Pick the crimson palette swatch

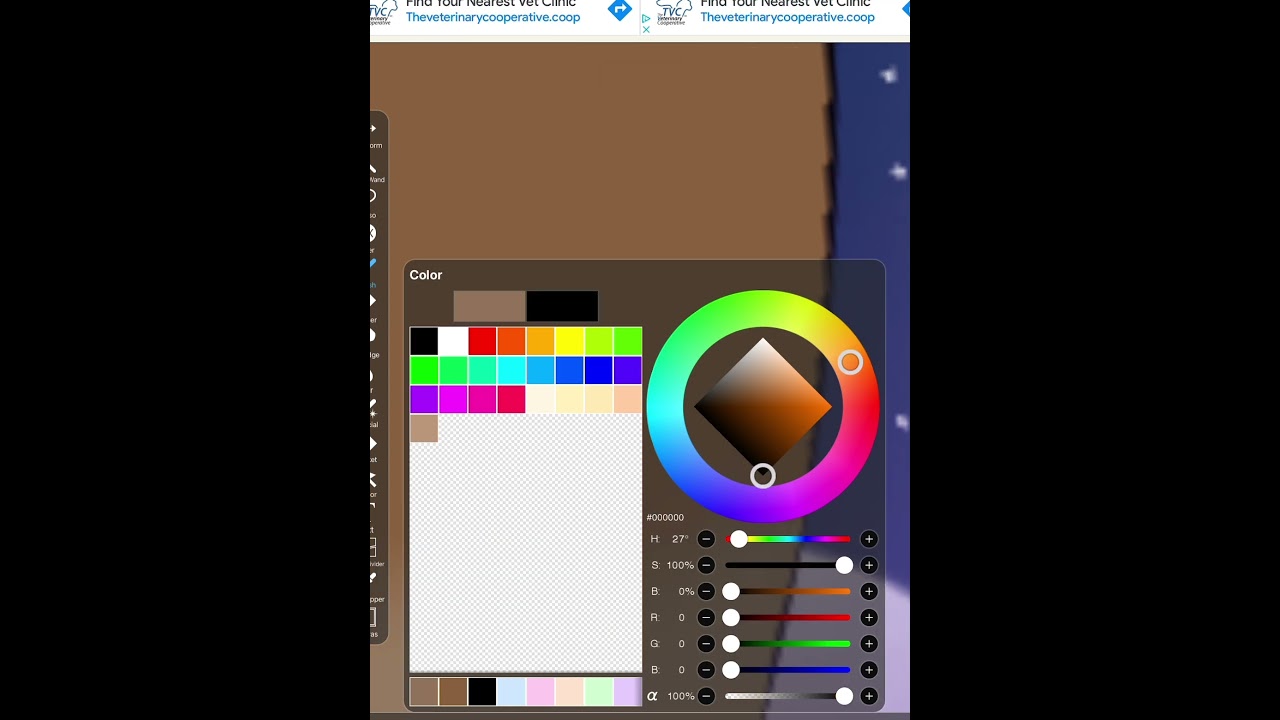(511, 399)
